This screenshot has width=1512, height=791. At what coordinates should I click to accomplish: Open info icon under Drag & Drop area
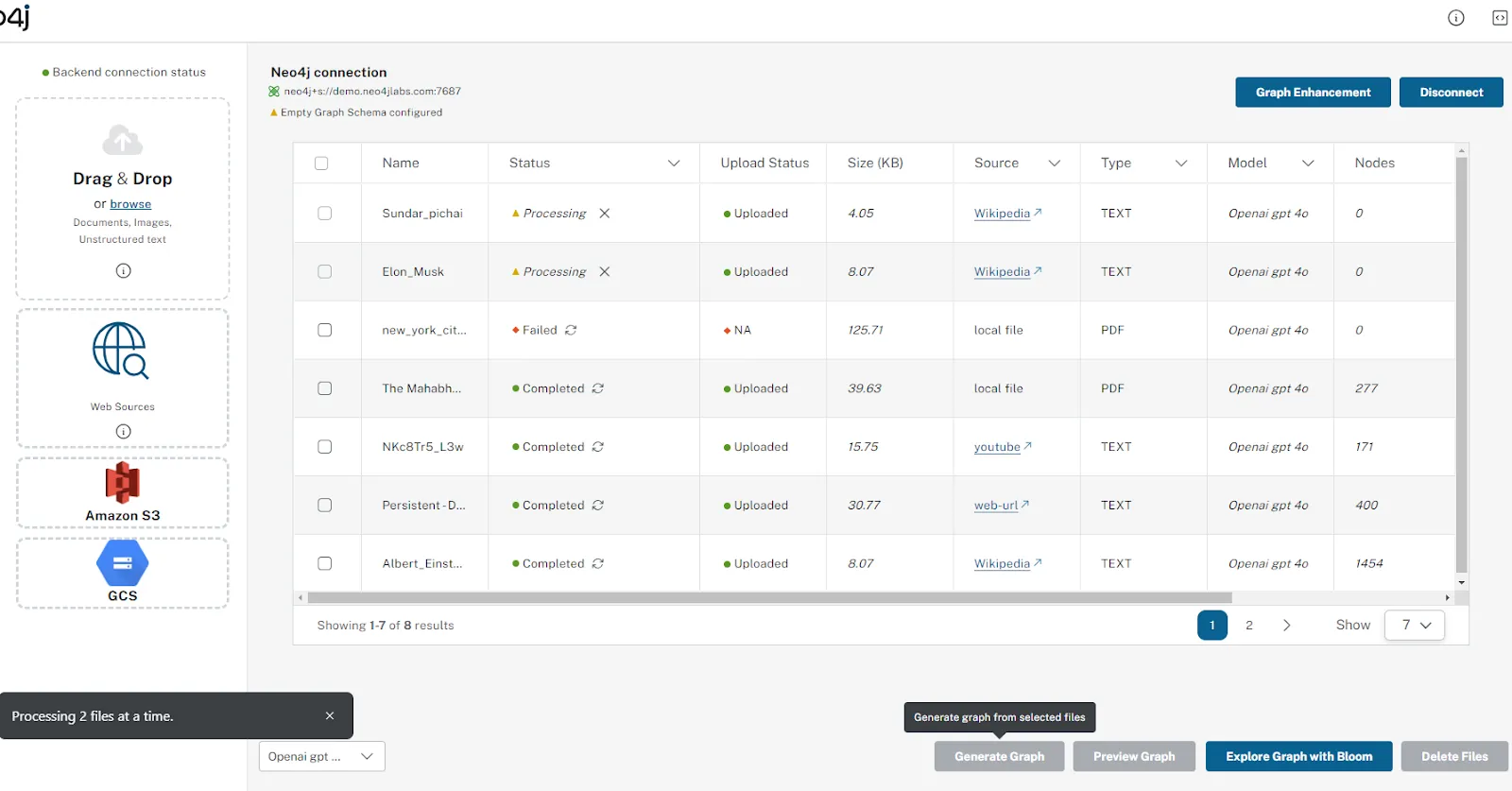tap(123, 270)
